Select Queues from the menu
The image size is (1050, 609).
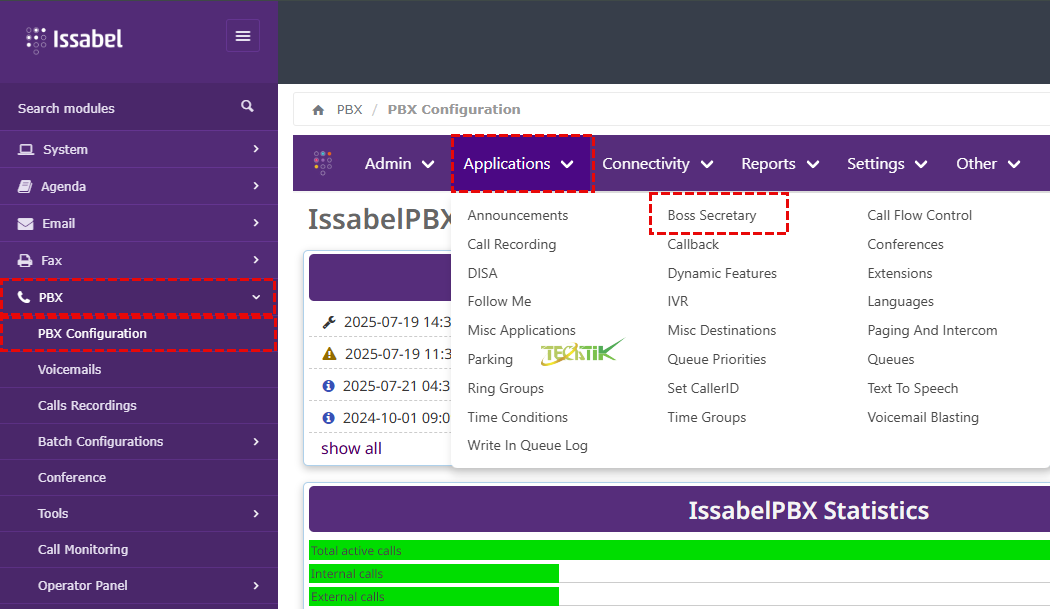click(x=891, y=359)
